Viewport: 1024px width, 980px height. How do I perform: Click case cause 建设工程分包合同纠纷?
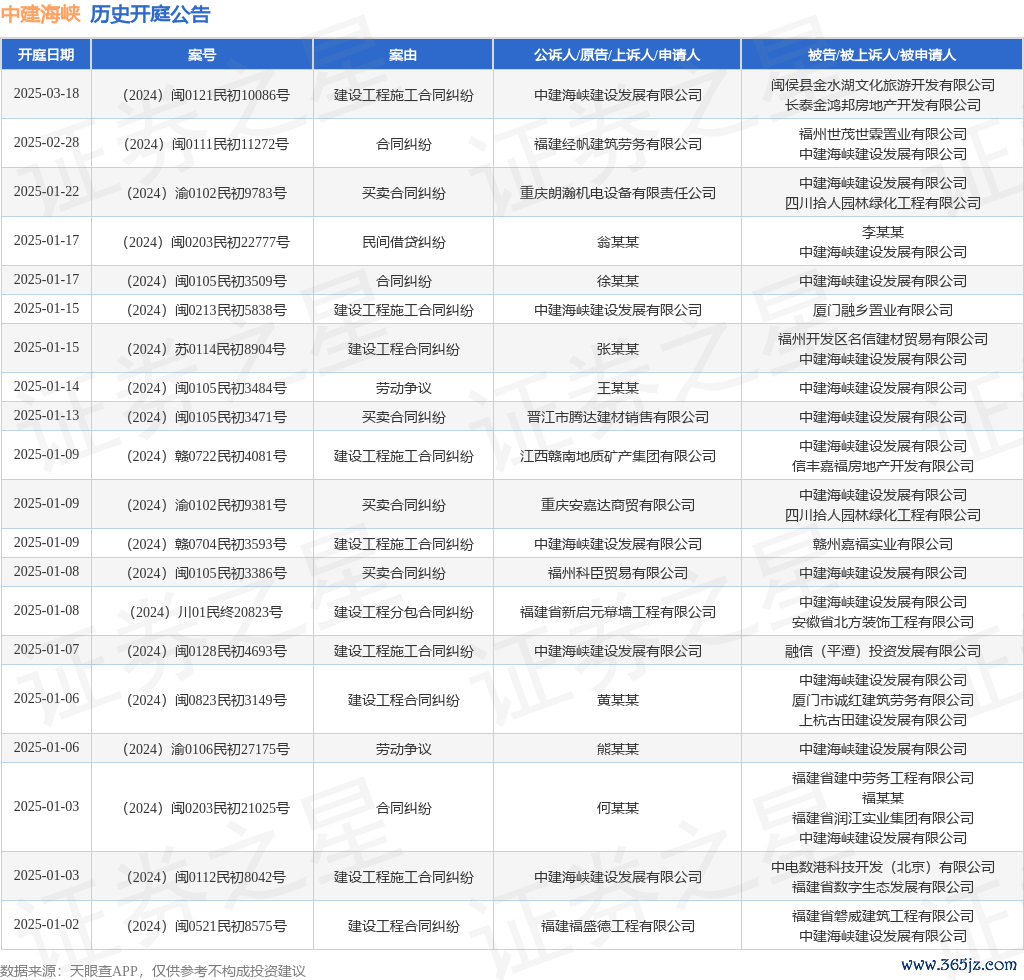pyautogui.click(x=404, y=612)
